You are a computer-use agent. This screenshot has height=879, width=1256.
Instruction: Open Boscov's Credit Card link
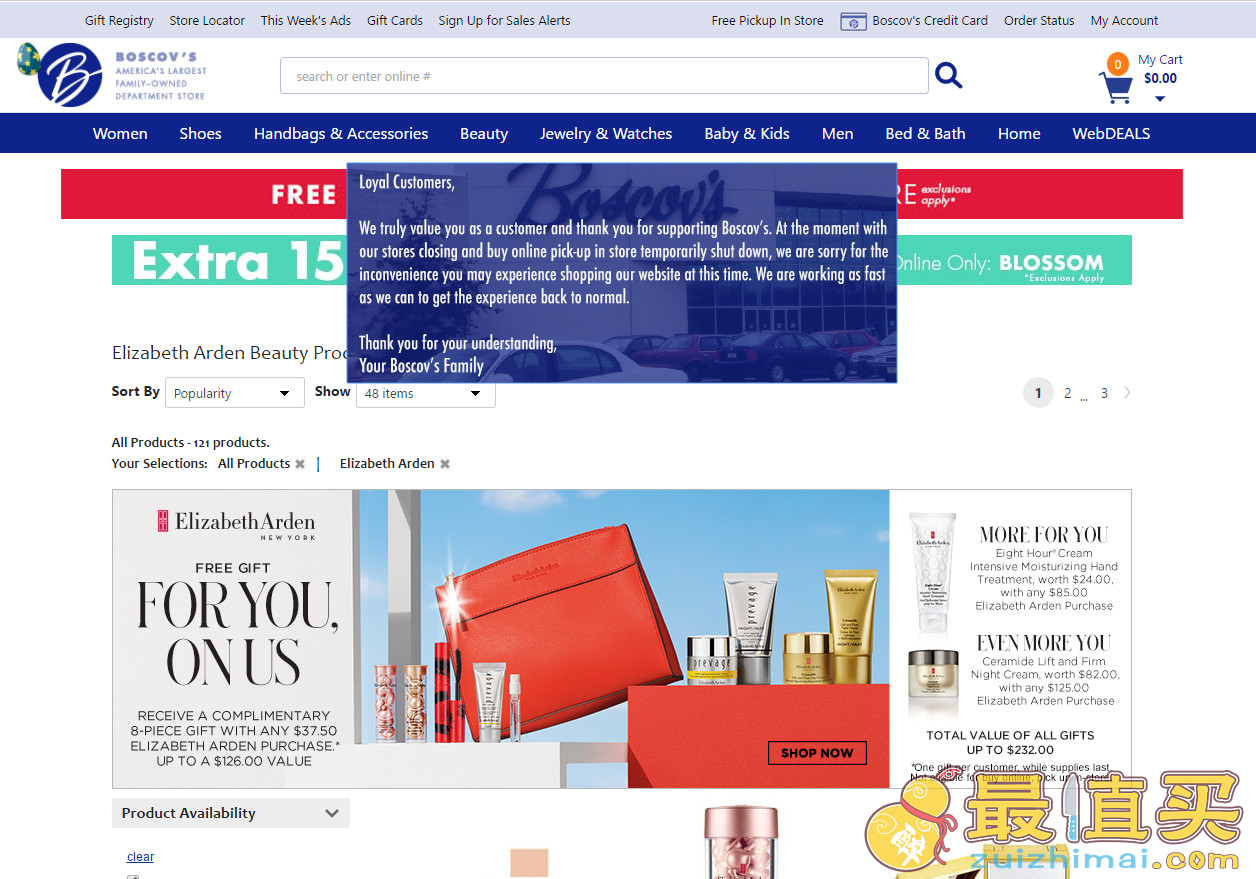pos(930,20)
